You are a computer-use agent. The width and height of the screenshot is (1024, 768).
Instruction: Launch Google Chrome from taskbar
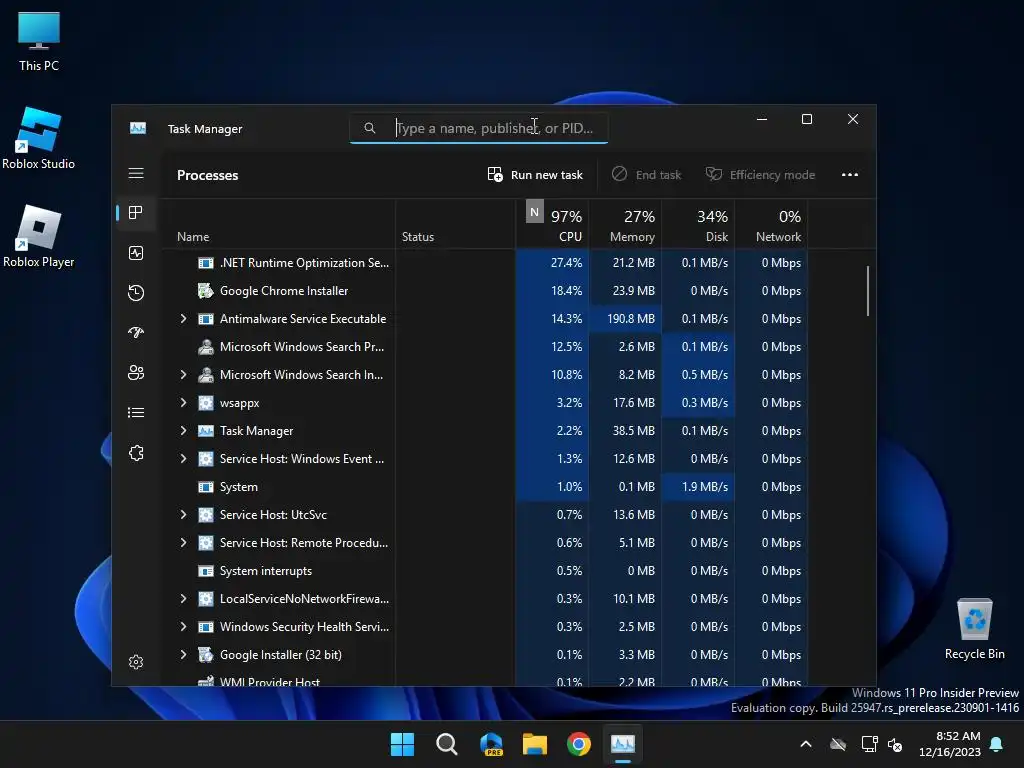[x=579, y=744]
